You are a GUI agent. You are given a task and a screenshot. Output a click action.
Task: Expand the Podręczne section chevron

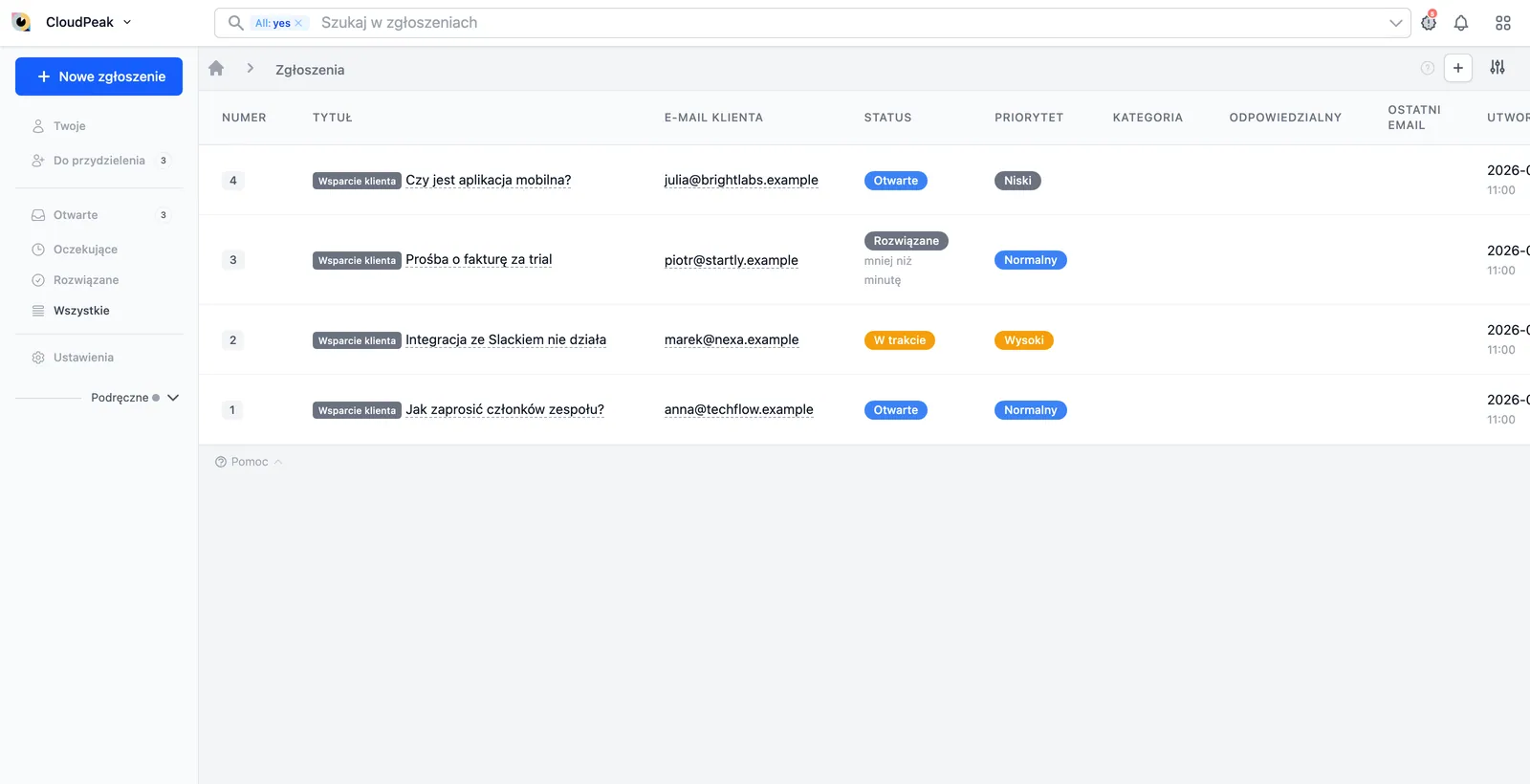pos(173,398)
